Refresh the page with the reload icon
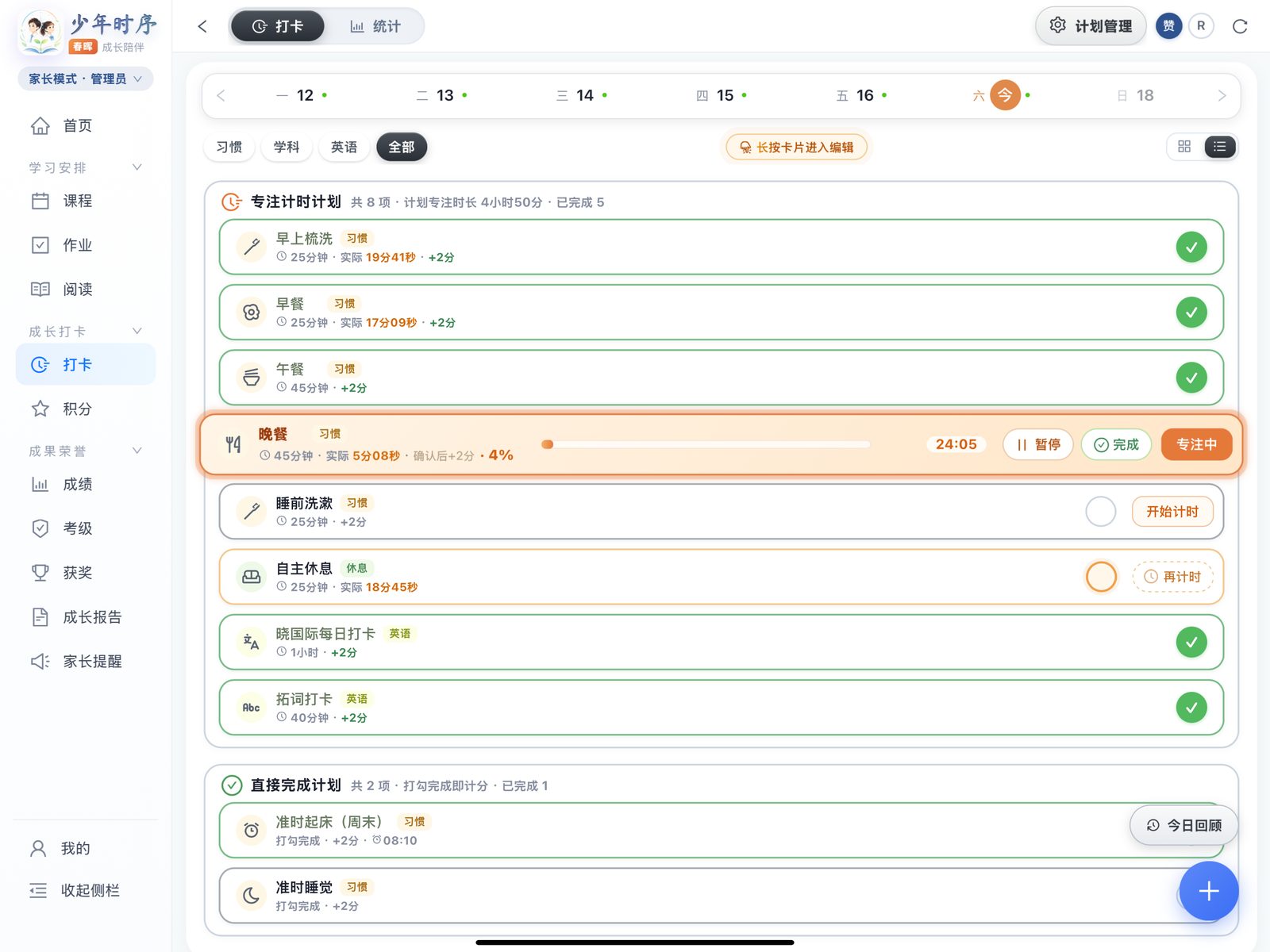This screenshot has height=952, width=1270. coord(1240,26)
